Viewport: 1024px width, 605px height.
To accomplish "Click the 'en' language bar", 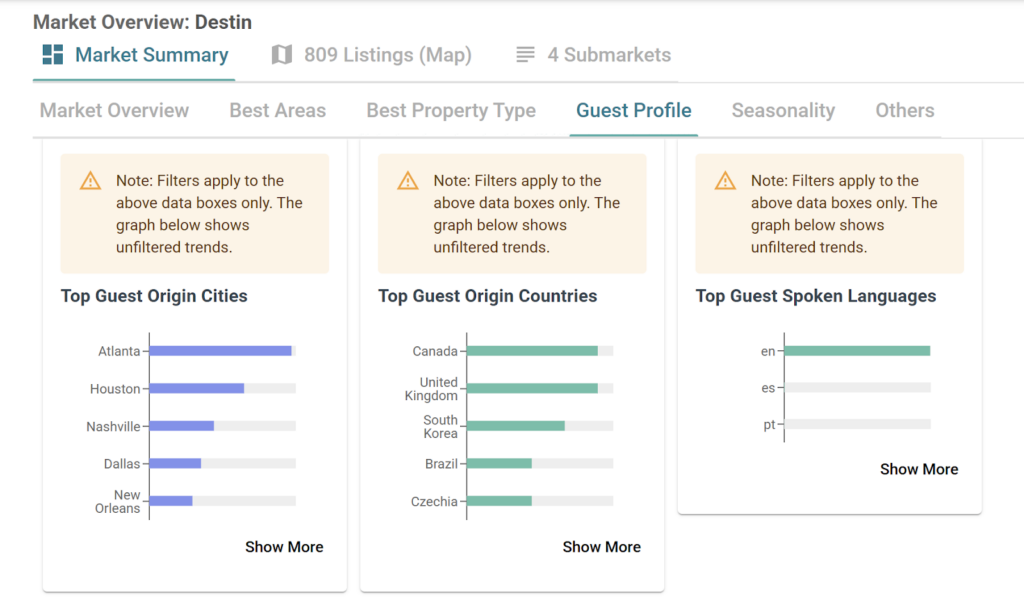I will point(856,351).
